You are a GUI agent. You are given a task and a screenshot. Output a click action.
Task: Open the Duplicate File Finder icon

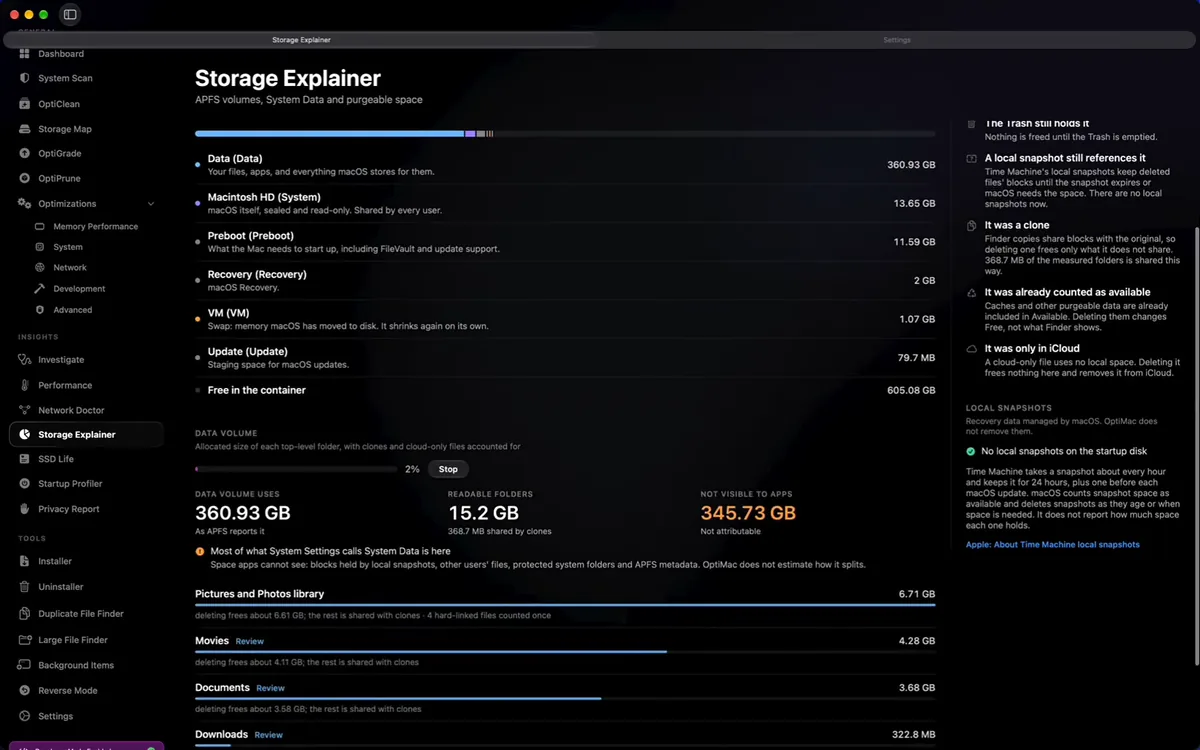point(25,613)
